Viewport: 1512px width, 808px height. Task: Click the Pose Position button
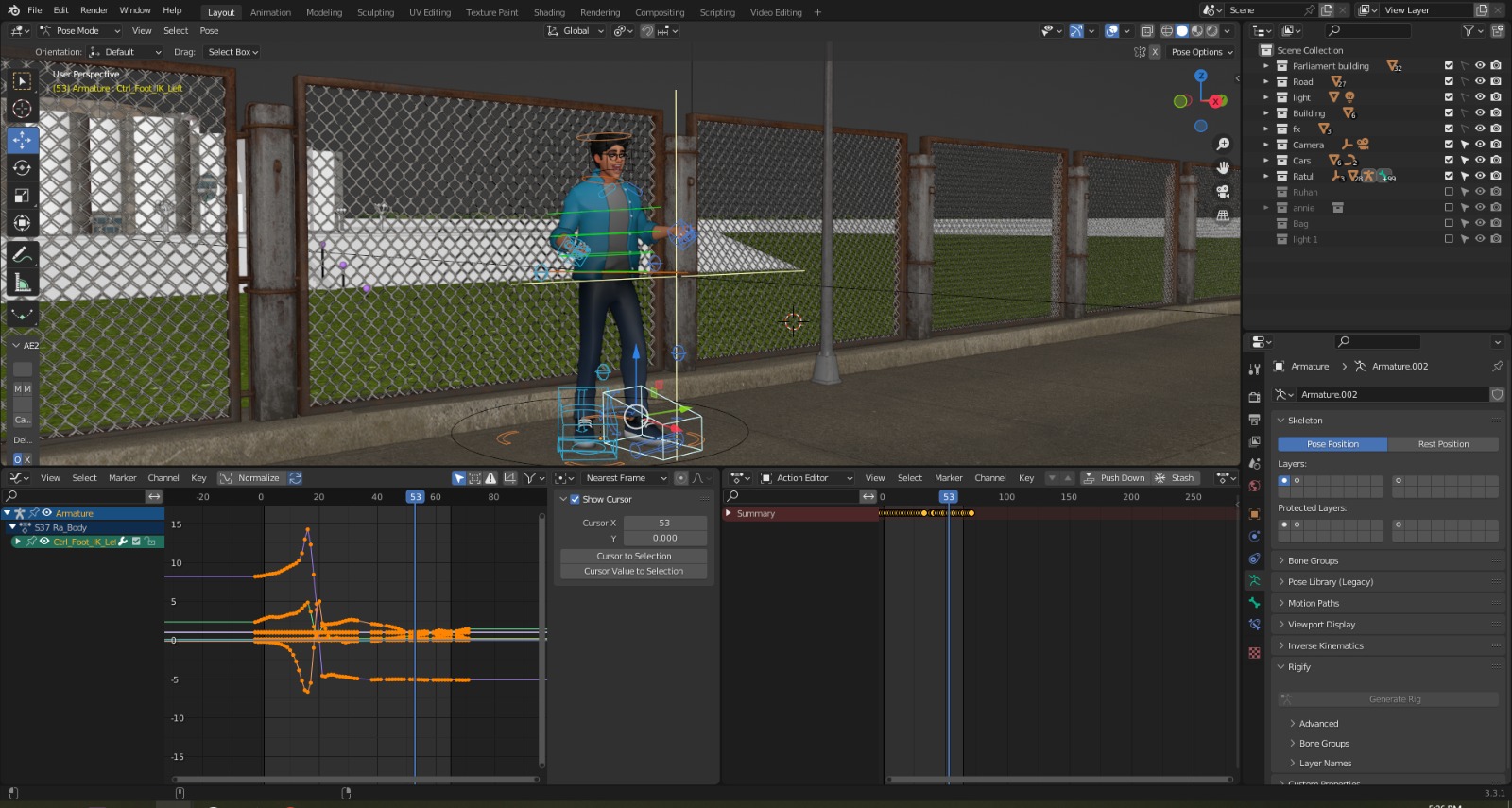(1332, 444)
